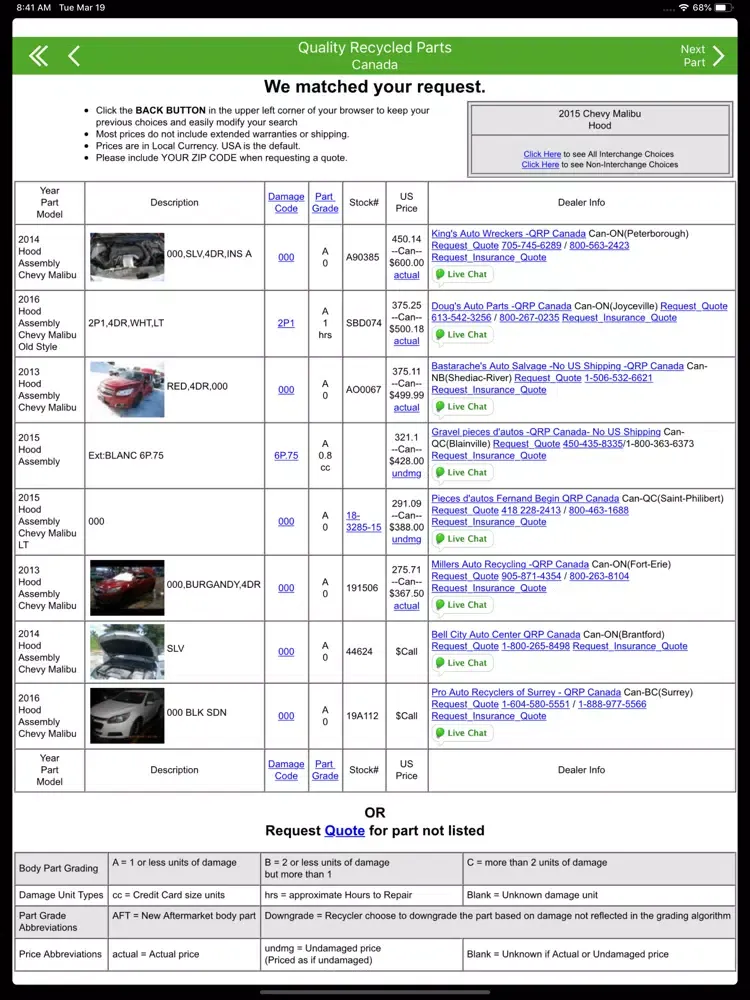Open Live Chat for Pro Auto Recyclers
This screenshot has height=1000, width=750.
(462, 733)
